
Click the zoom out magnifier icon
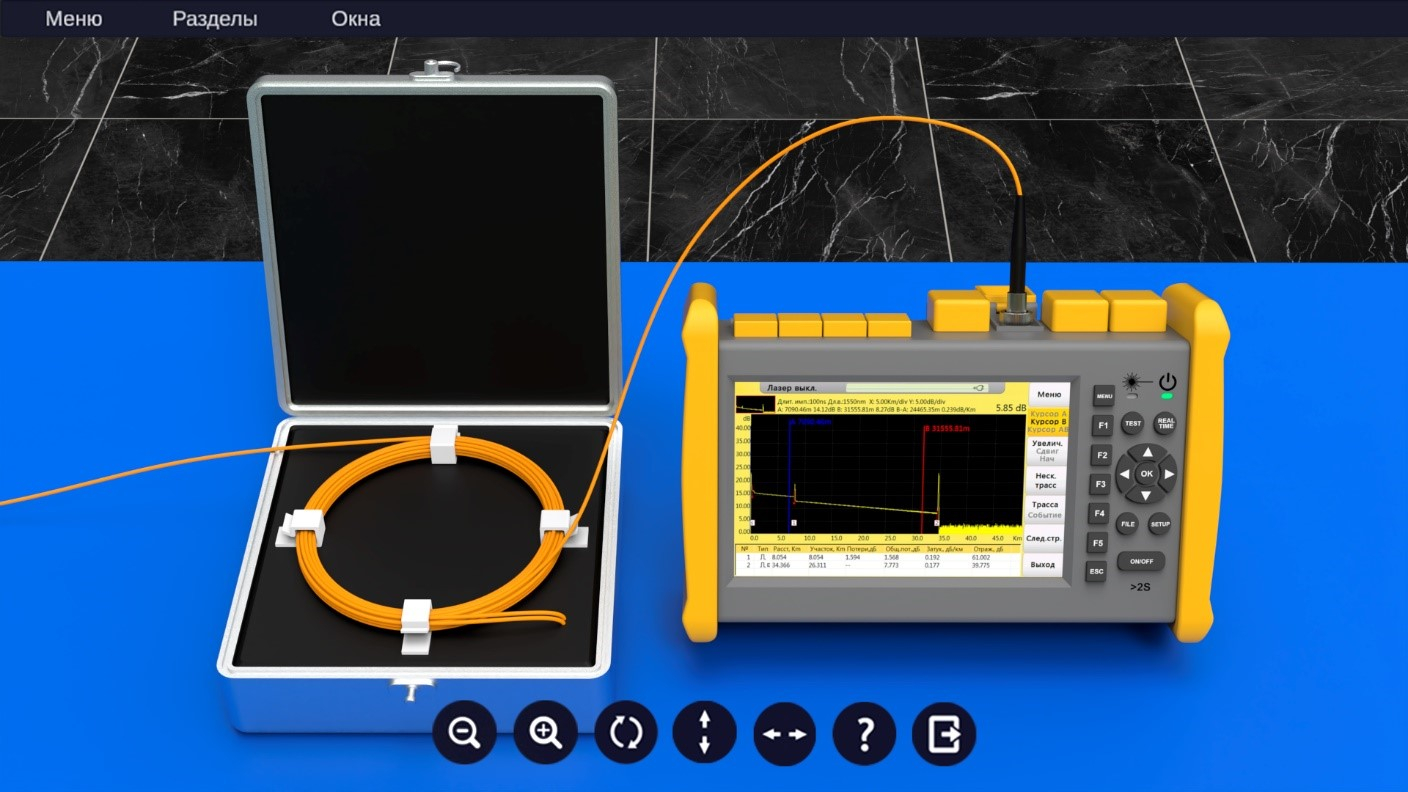(x=465, y=733)
